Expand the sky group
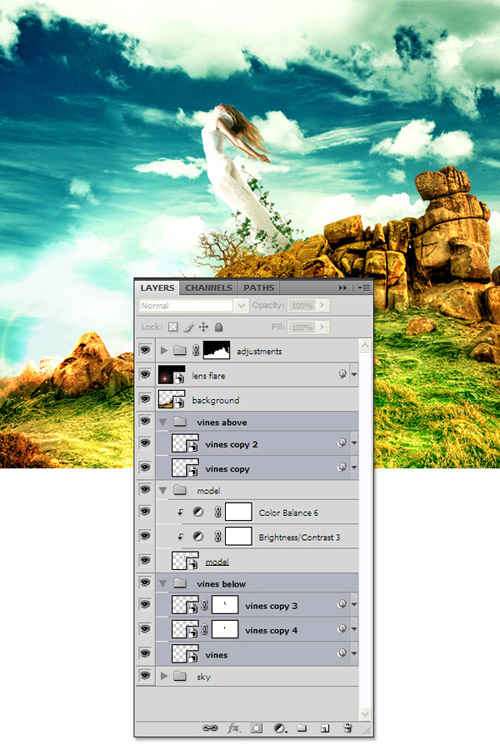 pos(164,676)
